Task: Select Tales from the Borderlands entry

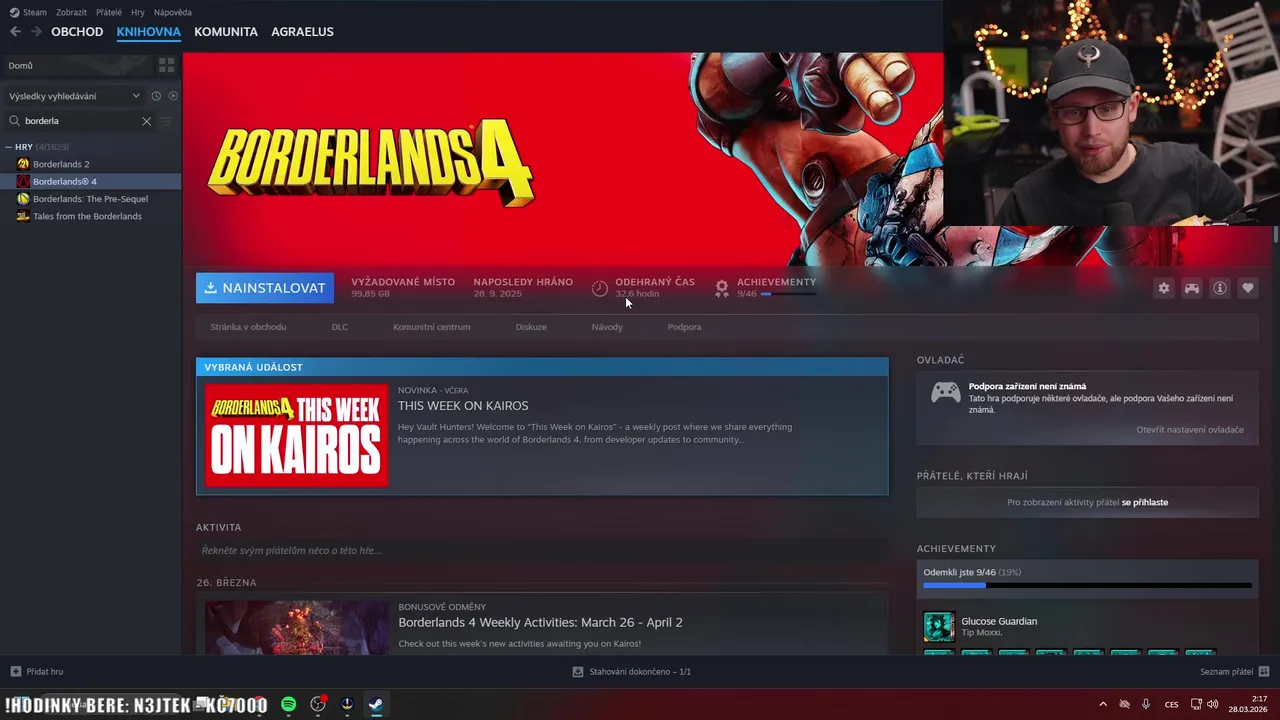Action: pyautogui.click(x=91, y=216)
